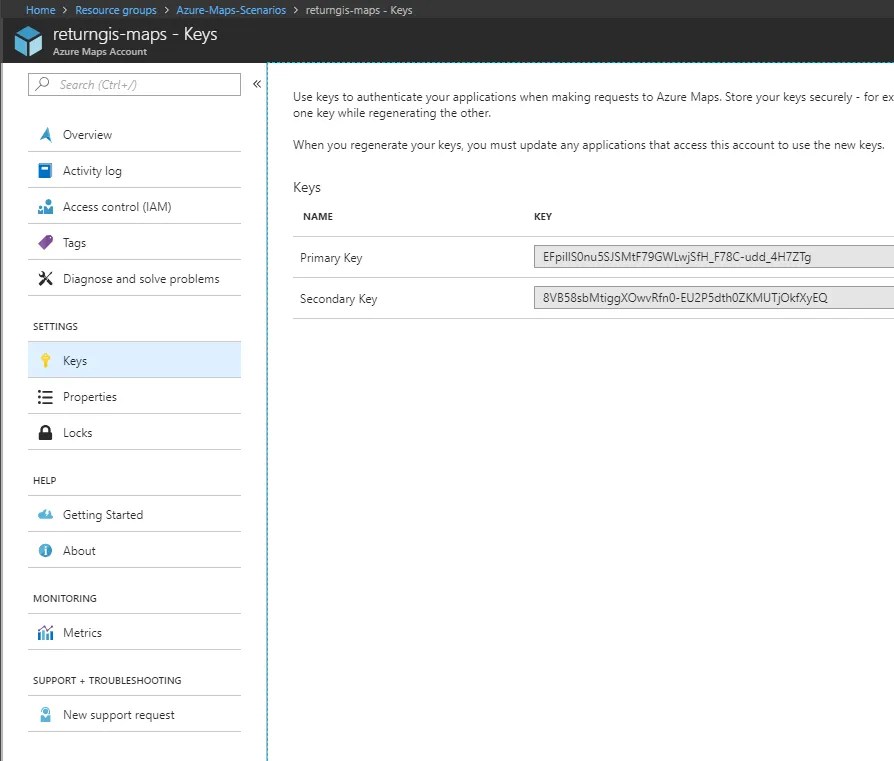Click the page title returngis-maps - Keys
The width and height of the screenshot is (894, 761).
coord(135,34)
